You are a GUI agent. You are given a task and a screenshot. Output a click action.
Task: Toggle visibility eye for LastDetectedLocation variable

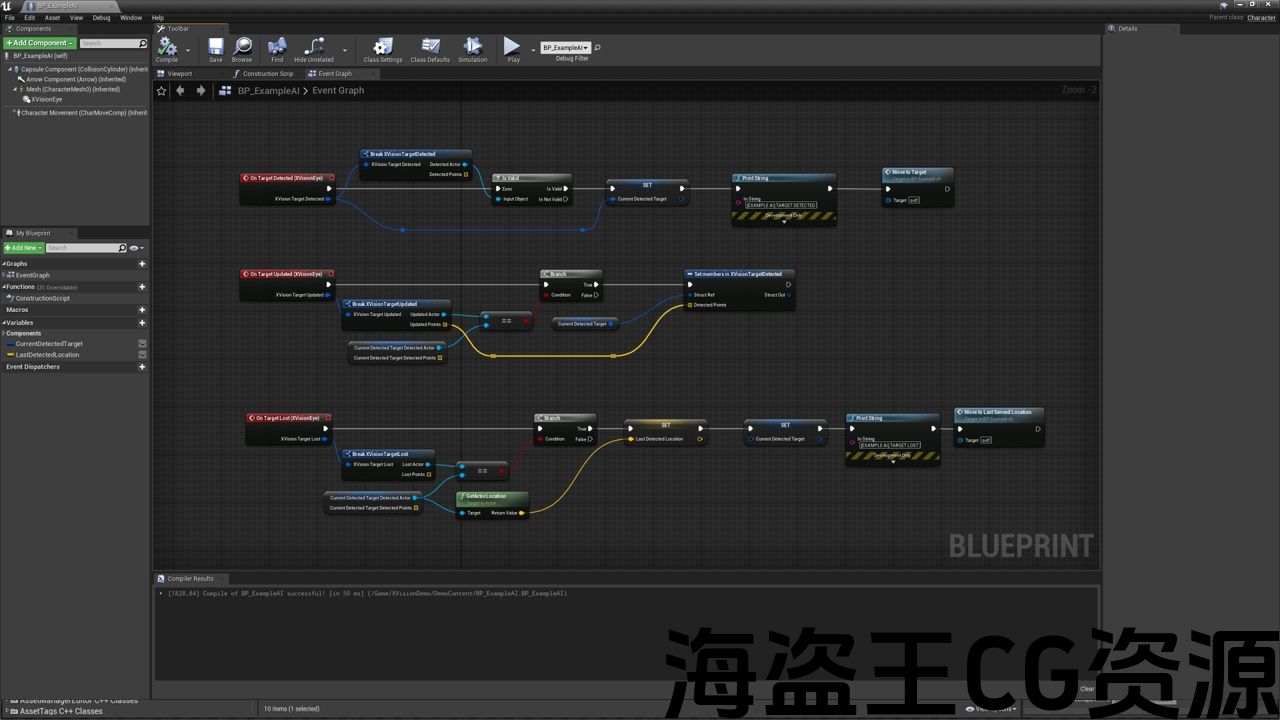click(142, 355)
